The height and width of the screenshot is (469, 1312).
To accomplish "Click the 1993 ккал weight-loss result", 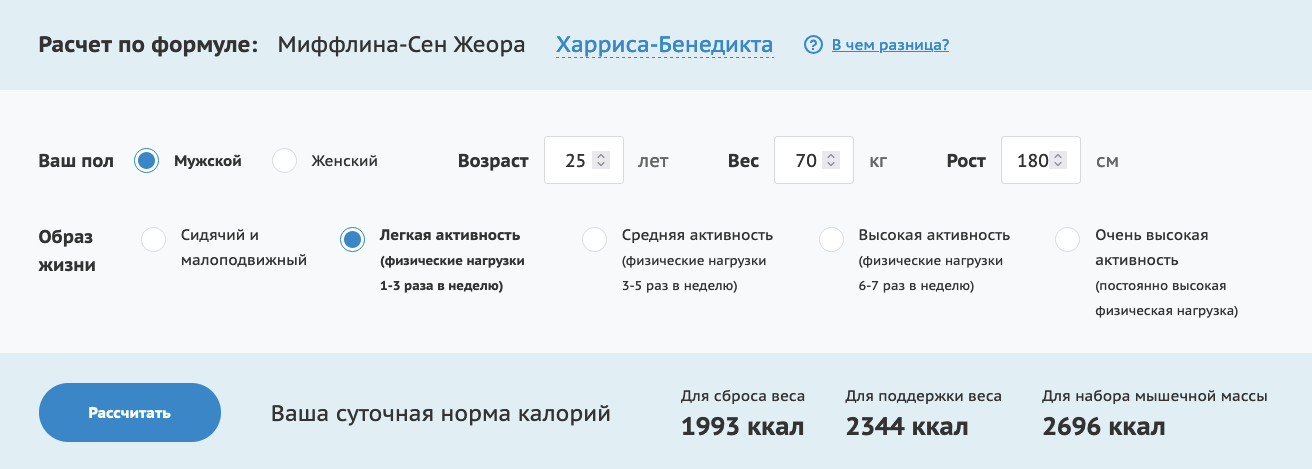I will 742,427.
